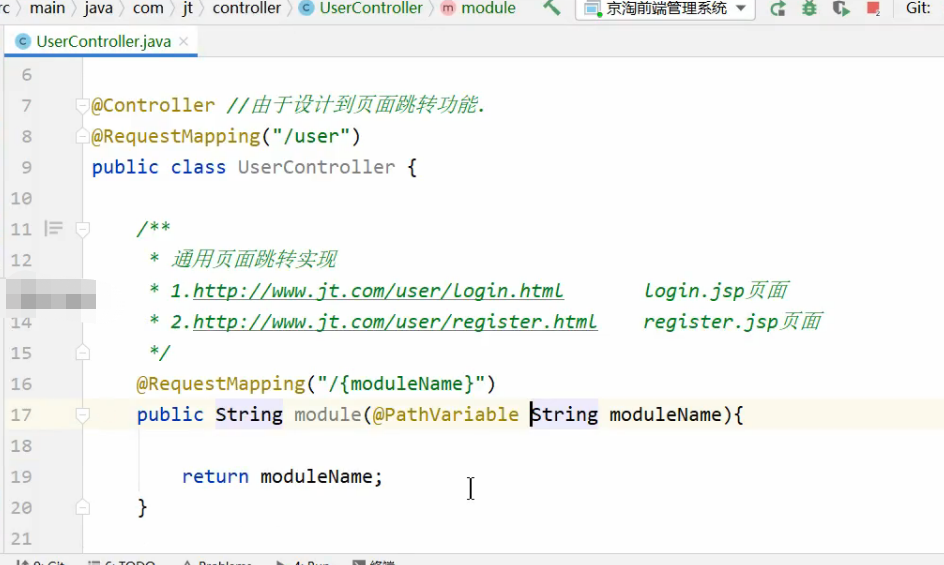Click fold end marker at line 15
The width and height of the screenshot is (944, 565).
click(x=82, y=352)
